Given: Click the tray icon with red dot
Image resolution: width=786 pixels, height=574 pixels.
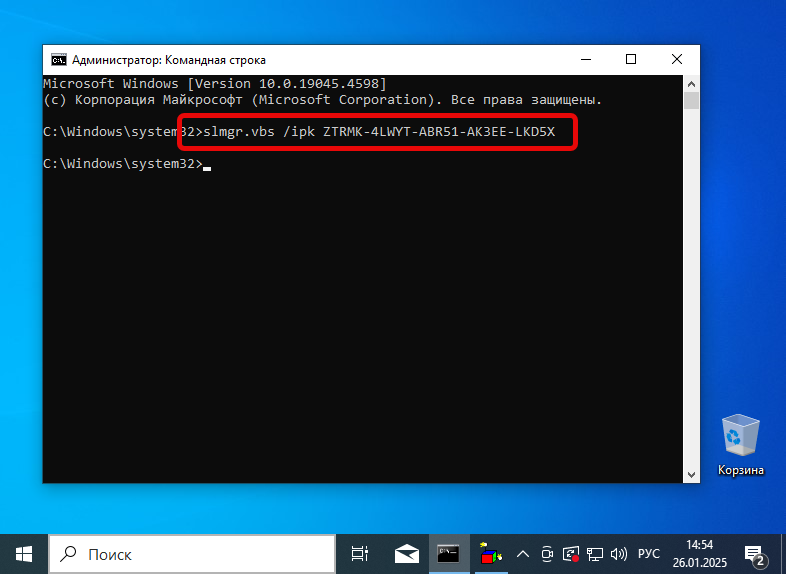Looking at the screenshot, I should [571, 553].
